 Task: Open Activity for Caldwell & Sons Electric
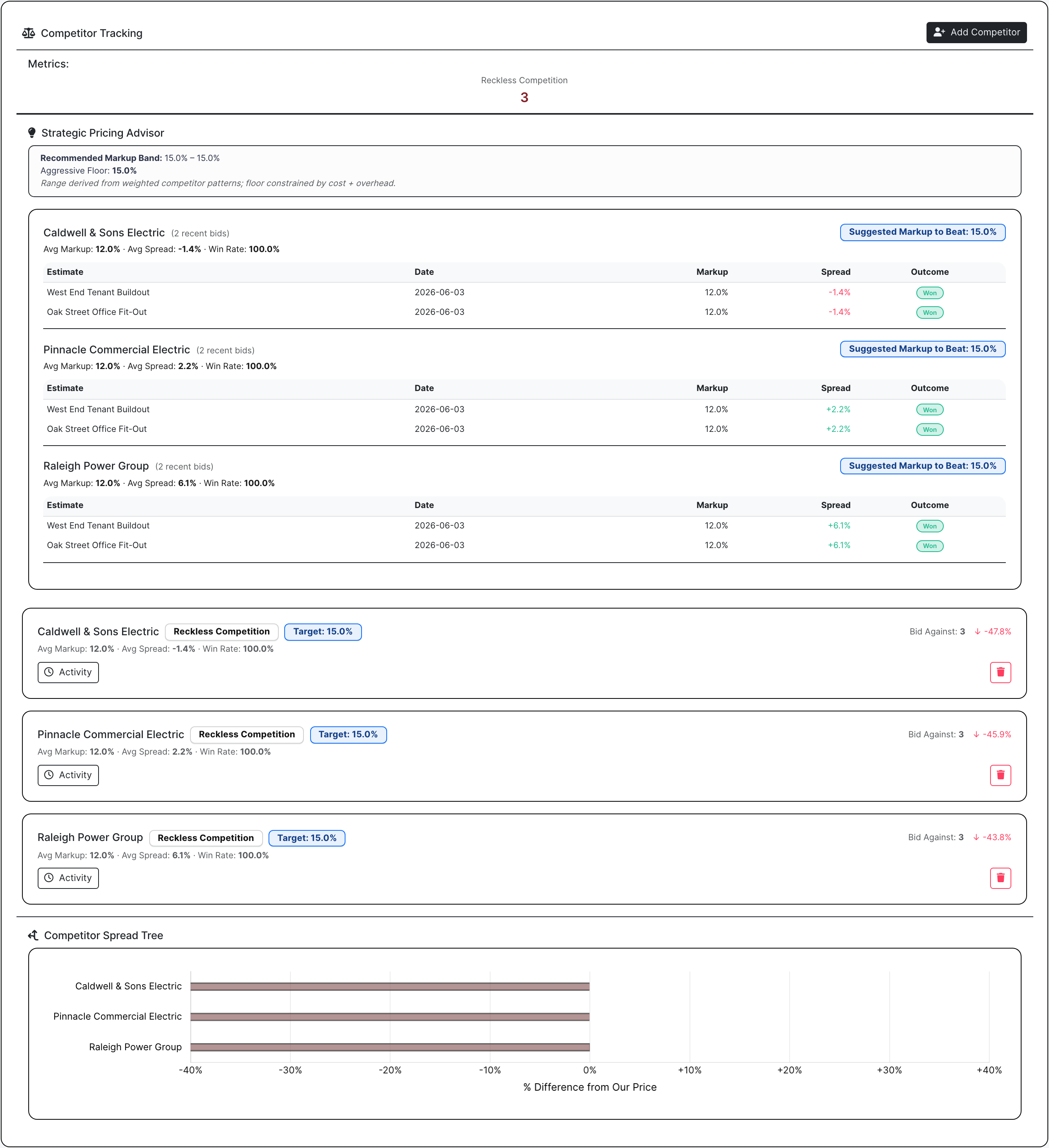(x=68, y=672)
